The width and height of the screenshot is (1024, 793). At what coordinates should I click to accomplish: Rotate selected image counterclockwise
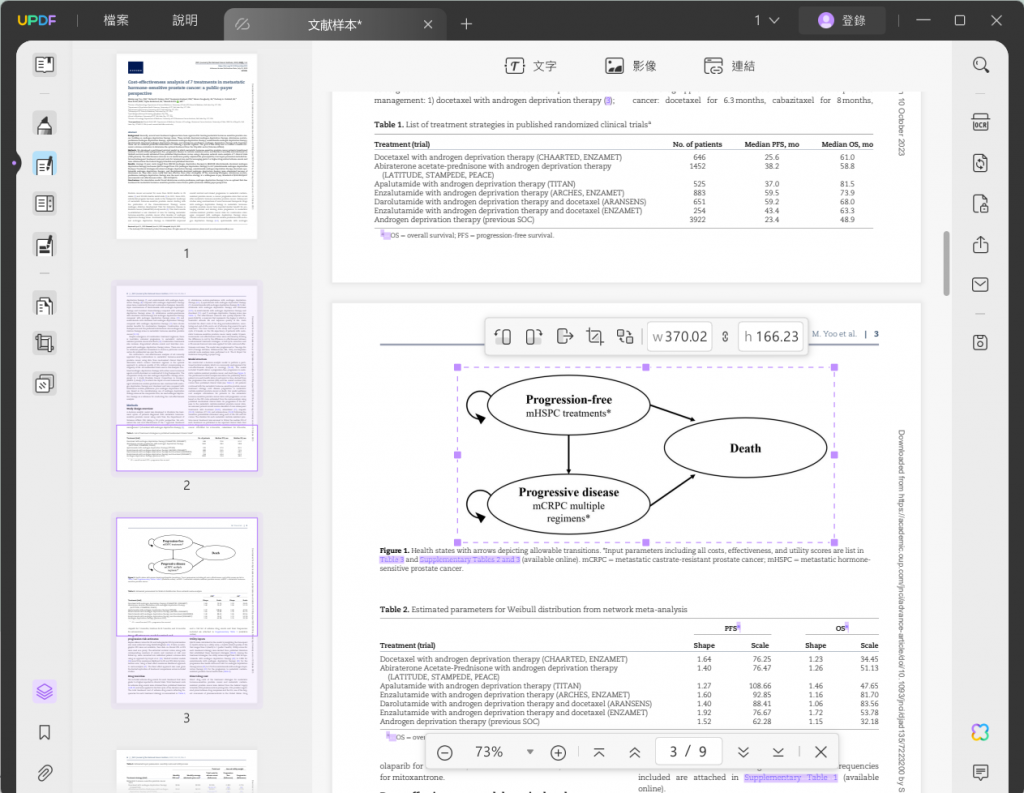(x=503, y=336)
